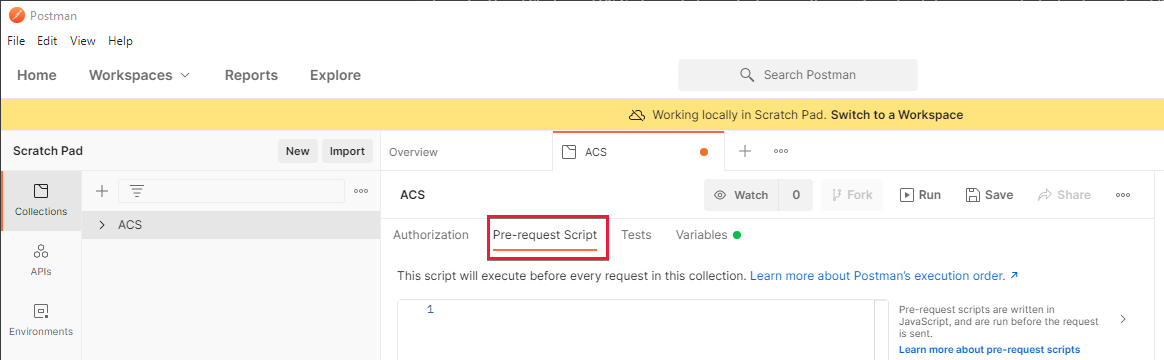Switch to the Authorization tab
This screenshot has height=360, width=1164.
click(431, 235)
